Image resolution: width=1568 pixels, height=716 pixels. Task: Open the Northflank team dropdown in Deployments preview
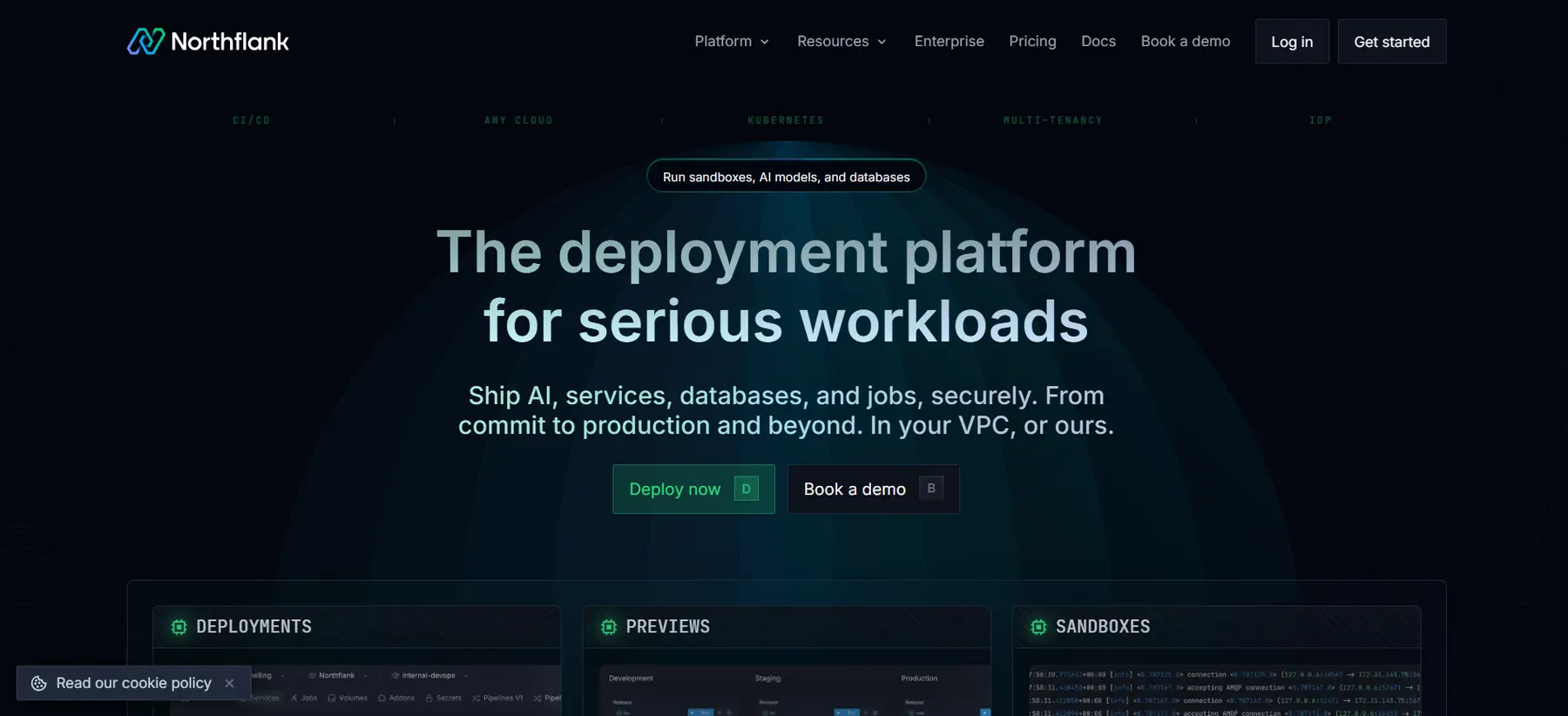pyautogui.click(x=340, y=675)
